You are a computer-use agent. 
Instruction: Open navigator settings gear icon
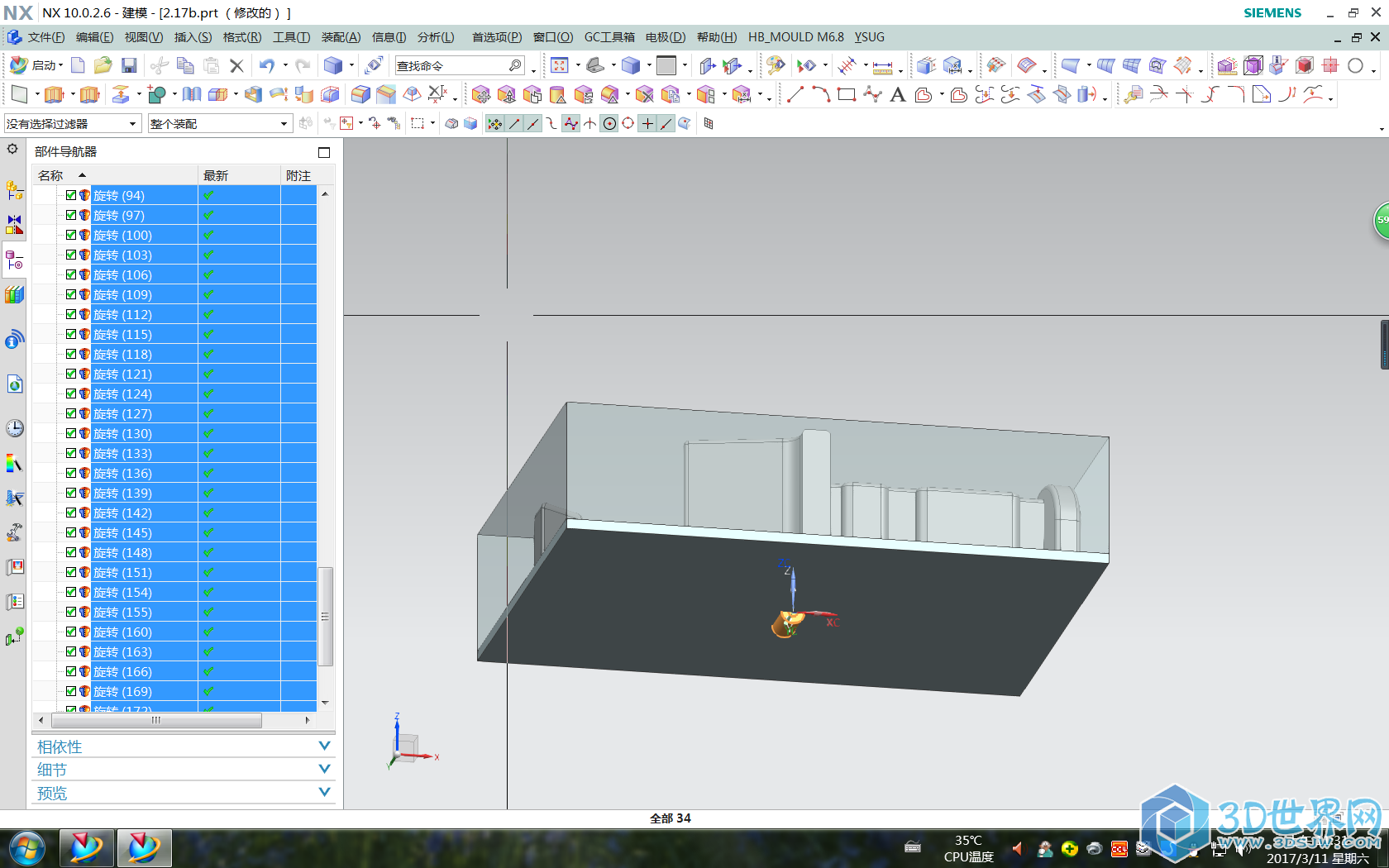[12, 149]
